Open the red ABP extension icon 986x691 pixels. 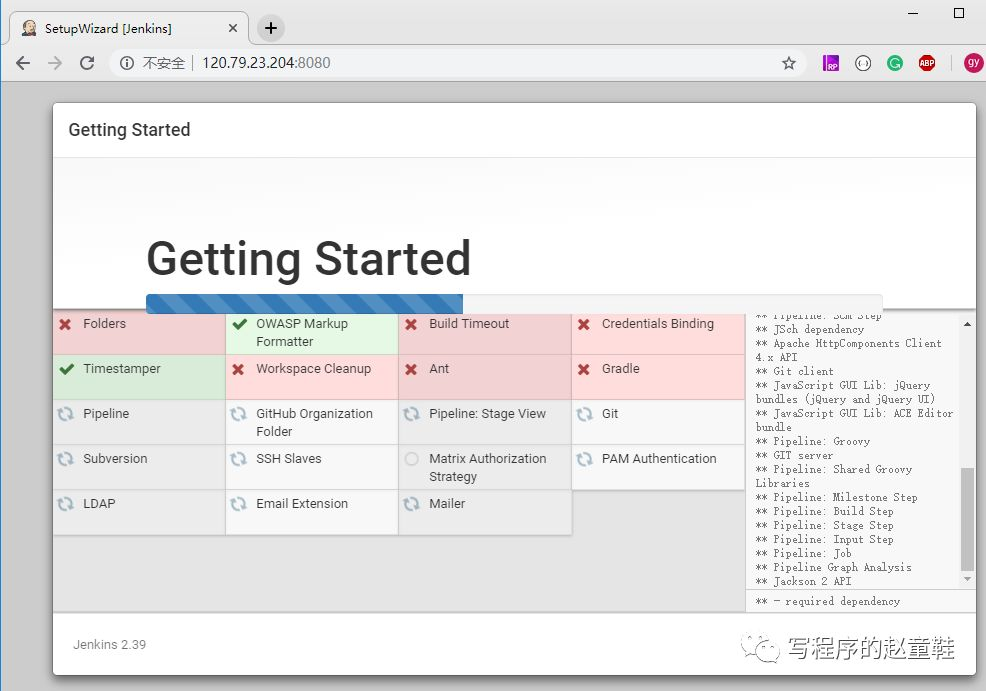927,63
